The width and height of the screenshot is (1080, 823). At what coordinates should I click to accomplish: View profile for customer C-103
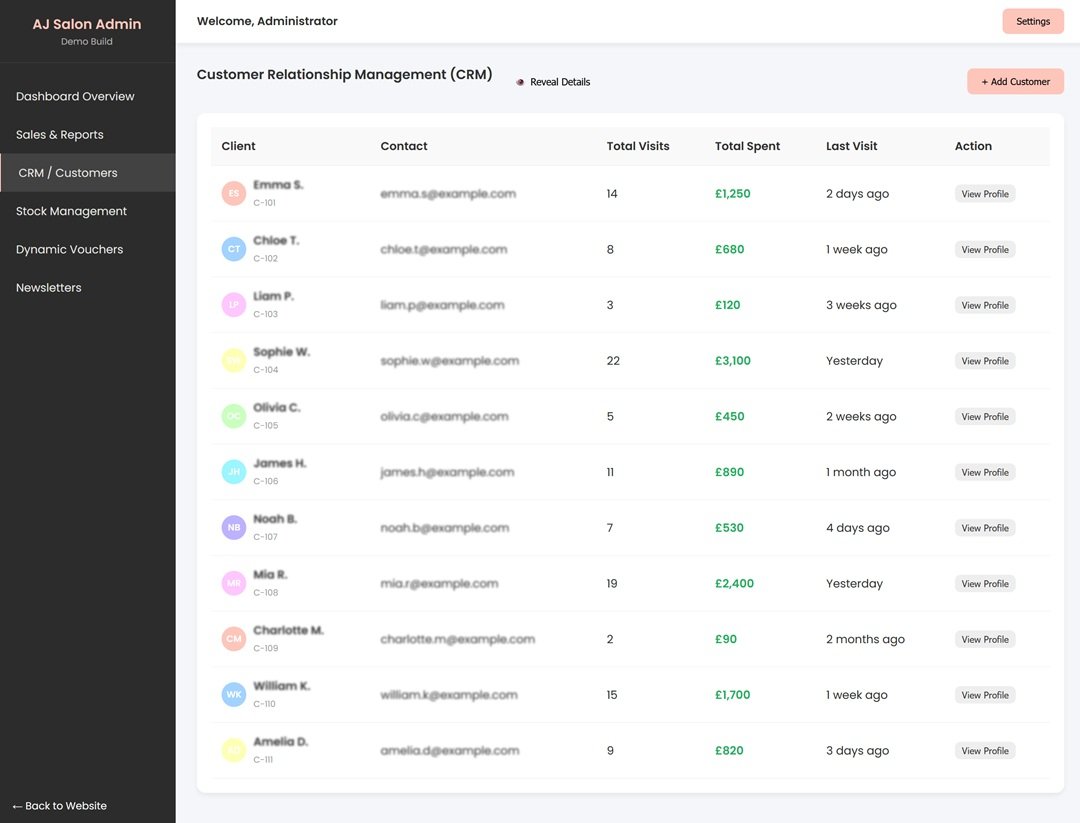point(985,306)
